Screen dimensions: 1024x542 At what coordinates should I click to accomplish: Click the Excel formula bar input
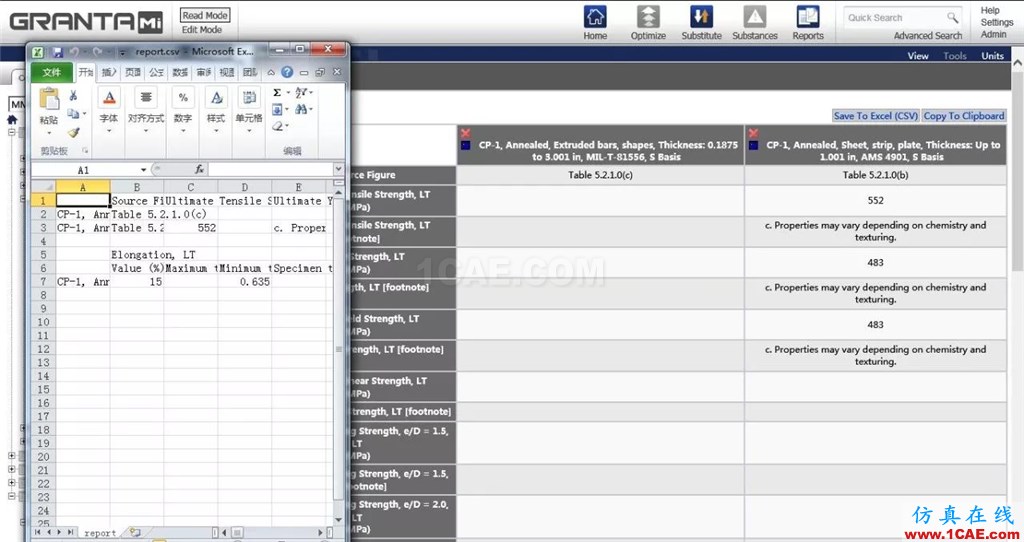pyautogui.click(x=270, y=169)
